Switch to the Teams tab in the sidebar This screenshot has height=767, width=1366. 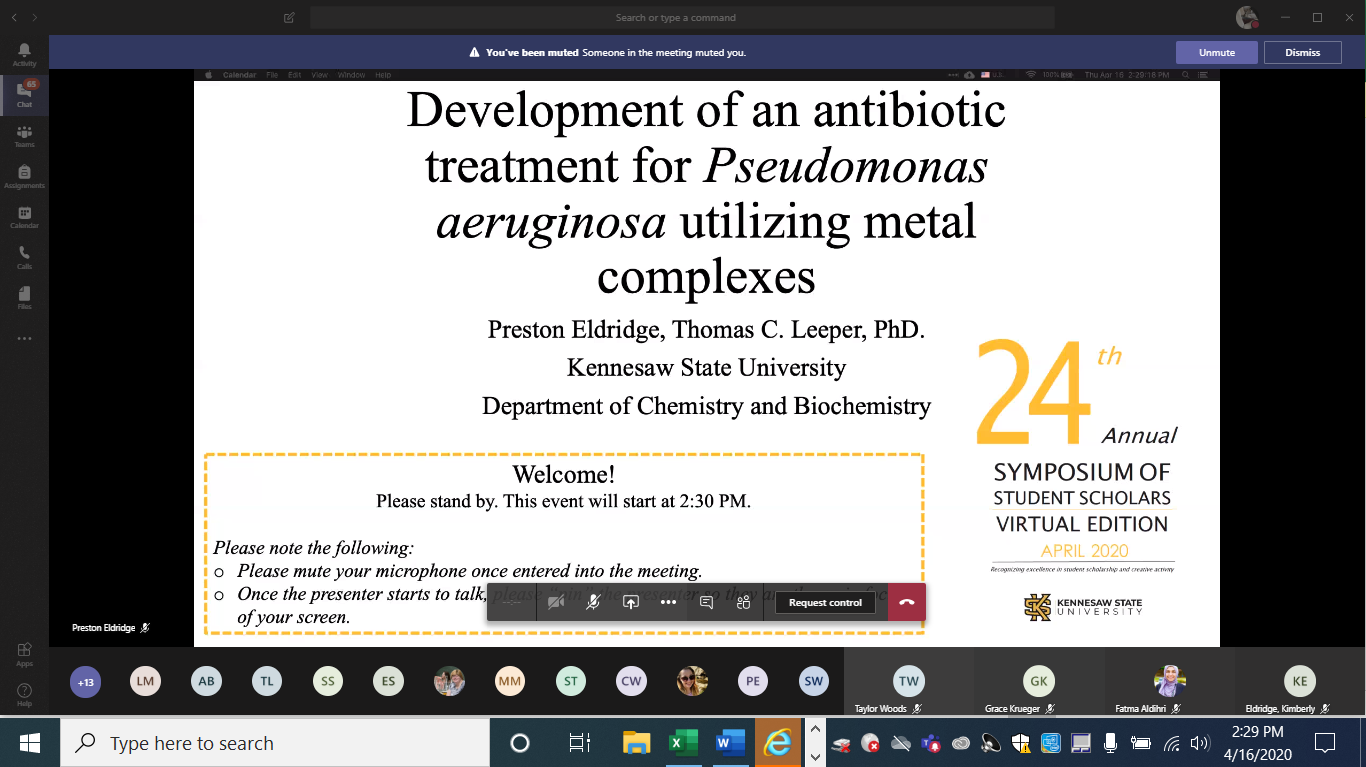24,136
